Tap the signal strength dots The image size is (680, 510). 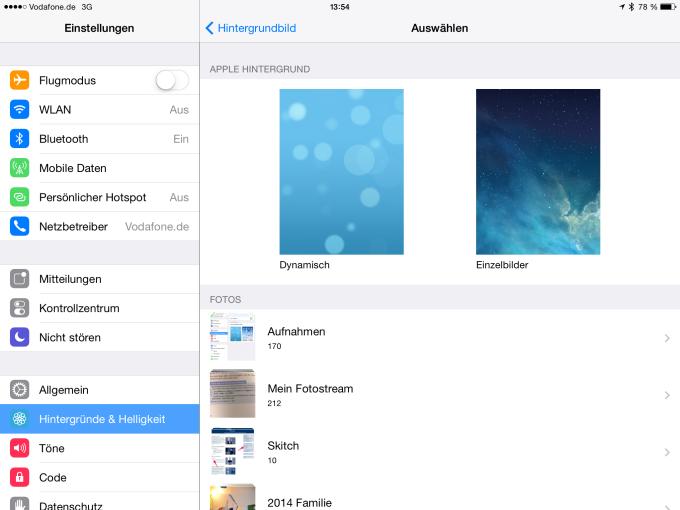point(15,7)
